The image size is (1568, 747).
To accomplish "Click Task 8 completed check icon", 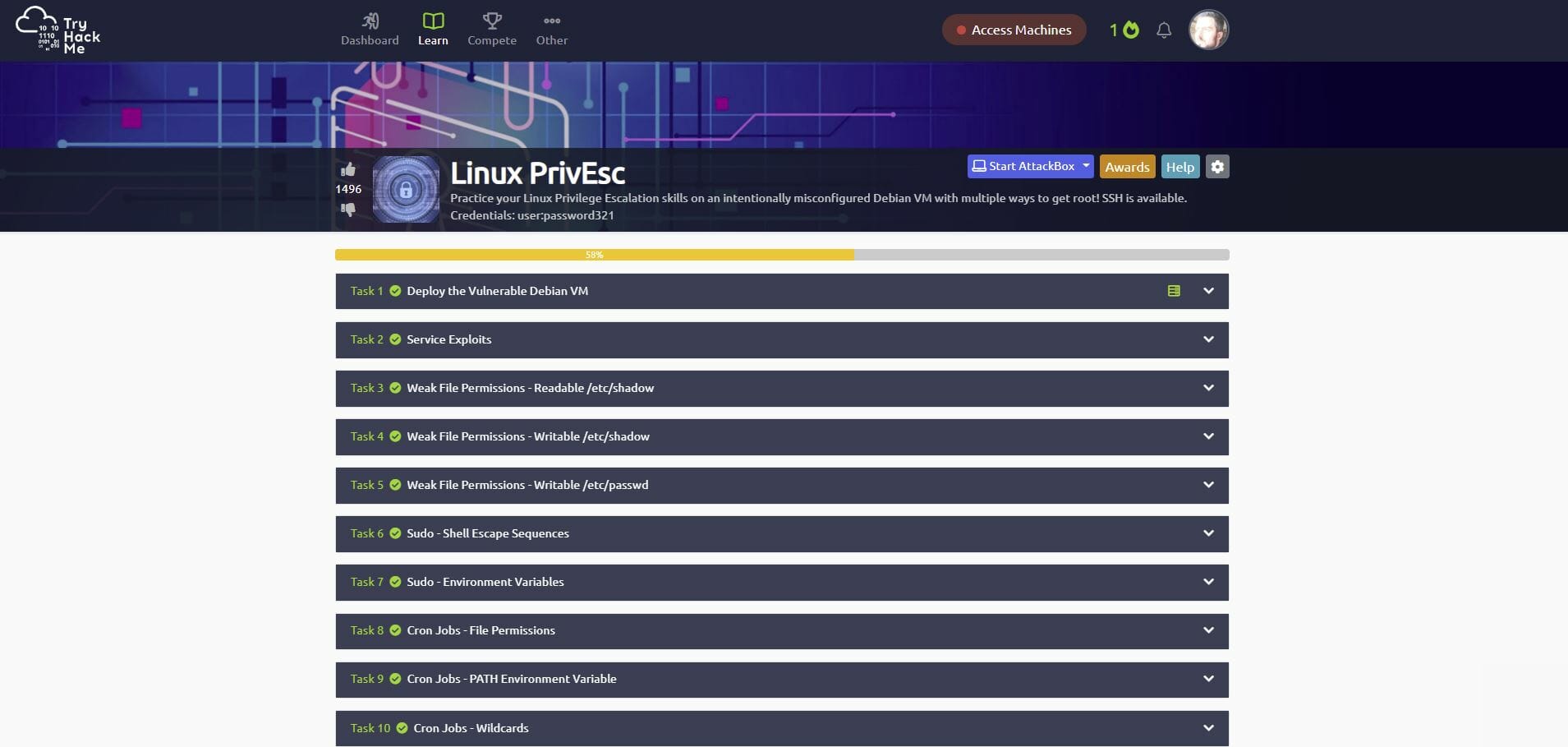I will 395,630.
